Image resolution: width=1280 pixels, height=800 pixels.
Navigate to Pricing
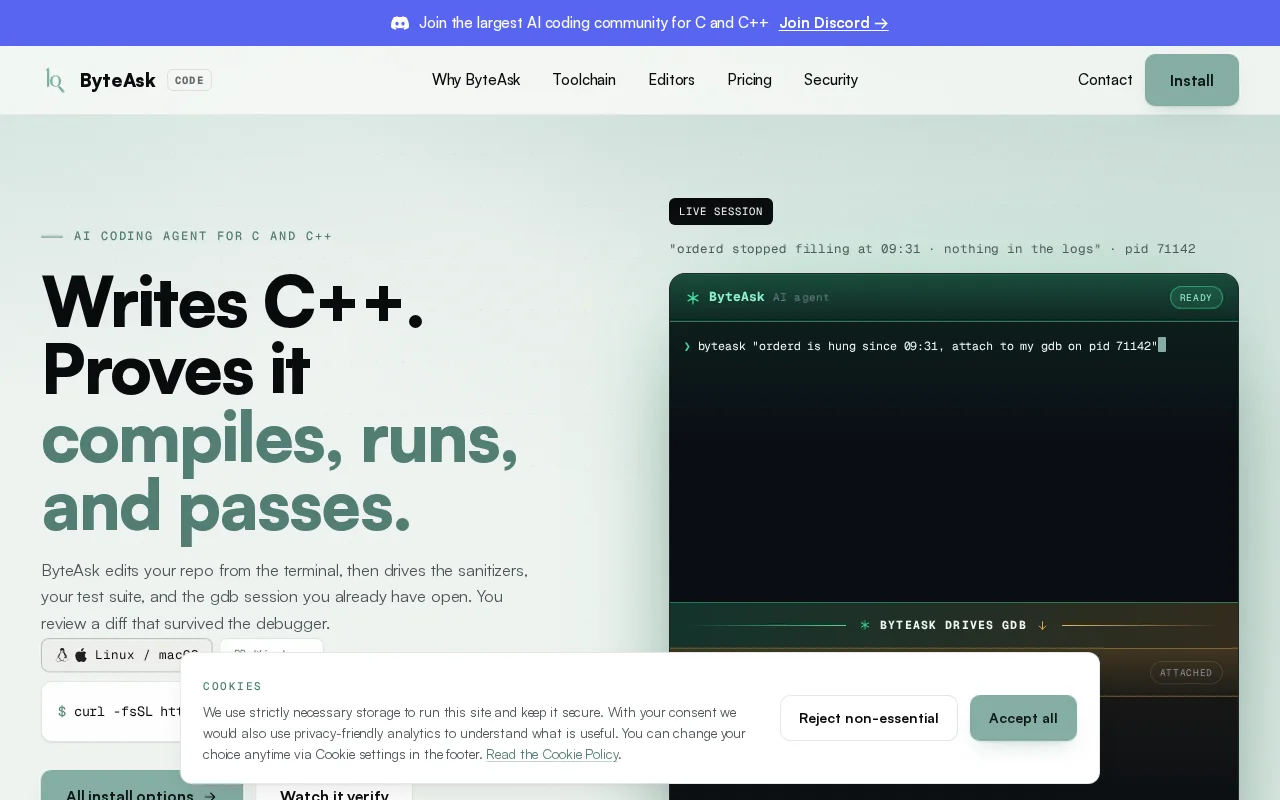coord(749,80)
